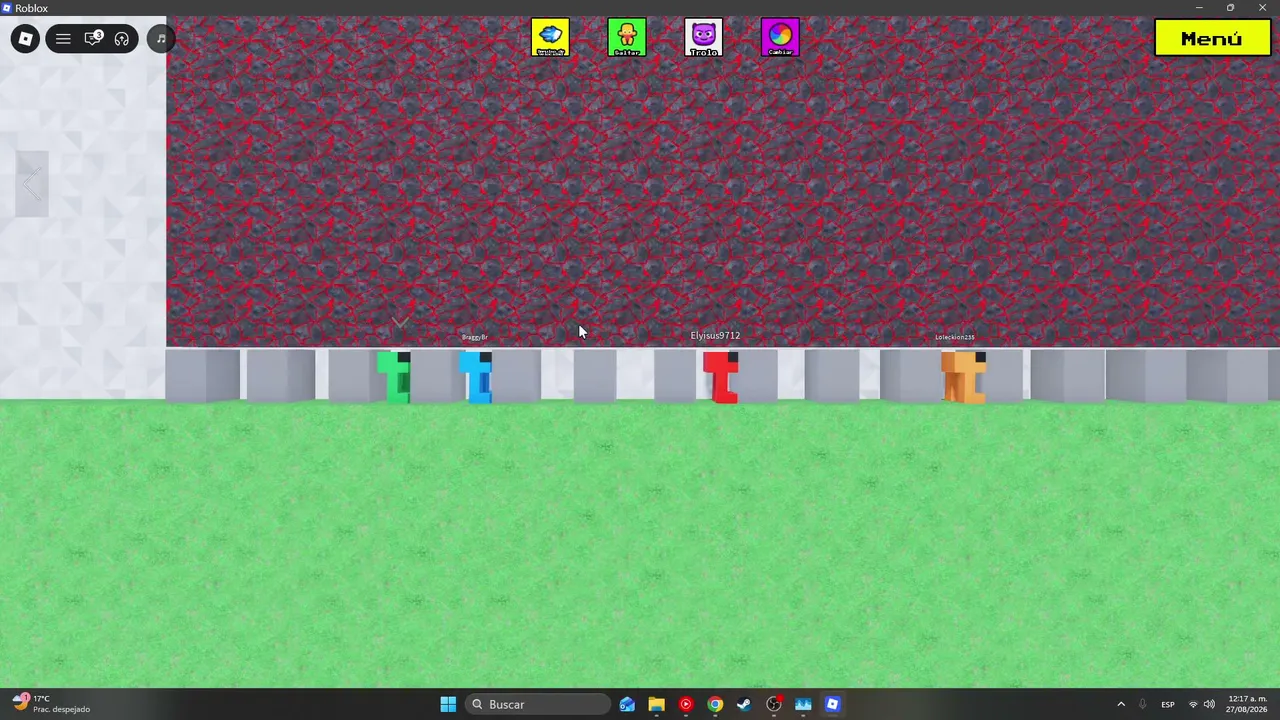Open the red play-button app in taskbar
Viewport: 1280px width, 720px height.
(x=685, y=704)
